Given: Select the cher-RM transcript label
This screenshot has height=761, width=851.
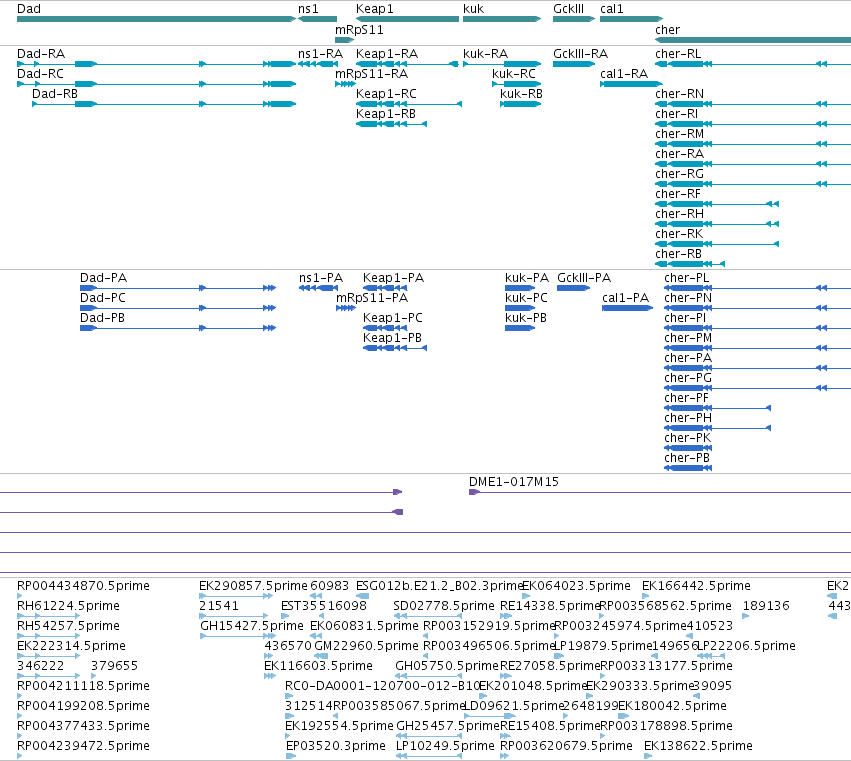Looking at the screenshot, I should tap(679, 134).
